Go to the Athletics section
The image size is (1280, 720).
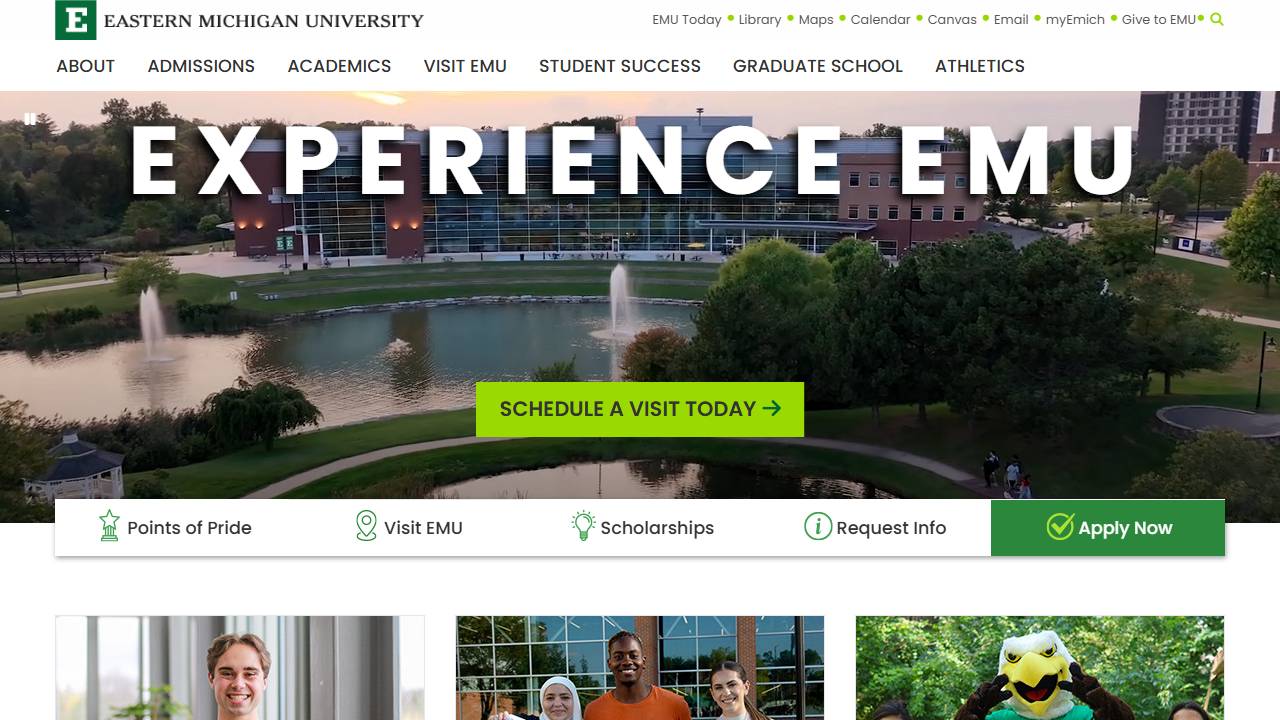click(980, 66)
